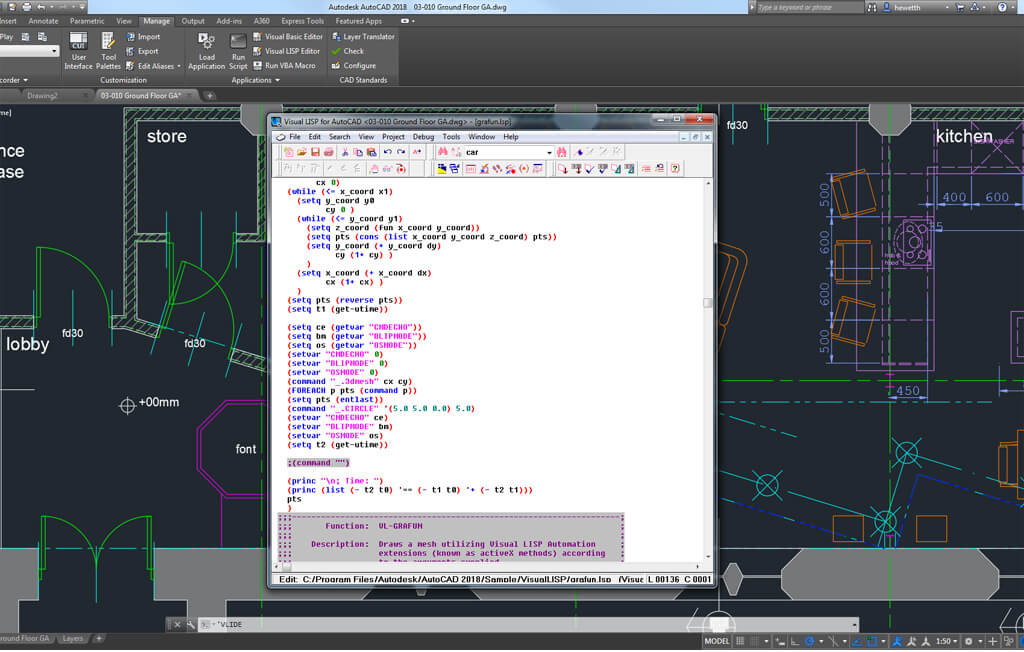The image size is (1024, 652).
Task: Switch to the Output ribbon tab
Action: pyautogui.click(x=193, y=21)
